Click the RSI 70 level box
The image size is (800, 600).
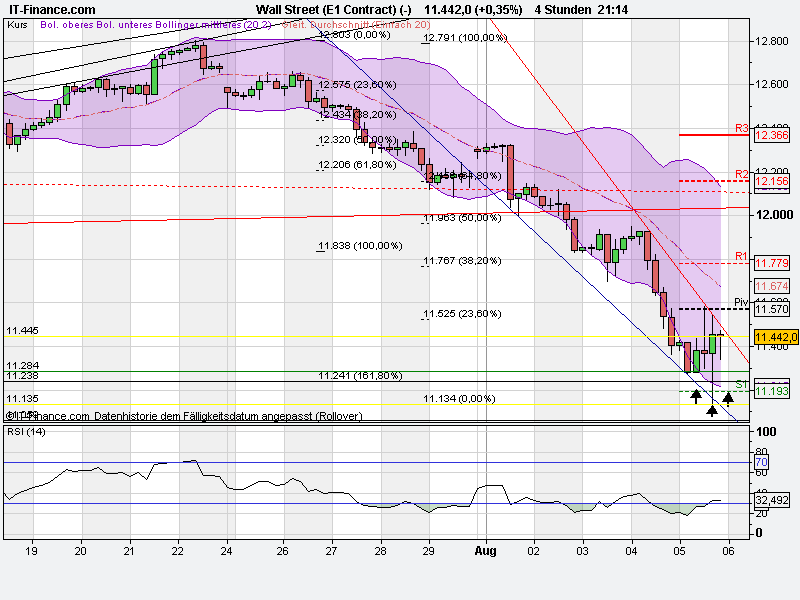click(761, 462)
